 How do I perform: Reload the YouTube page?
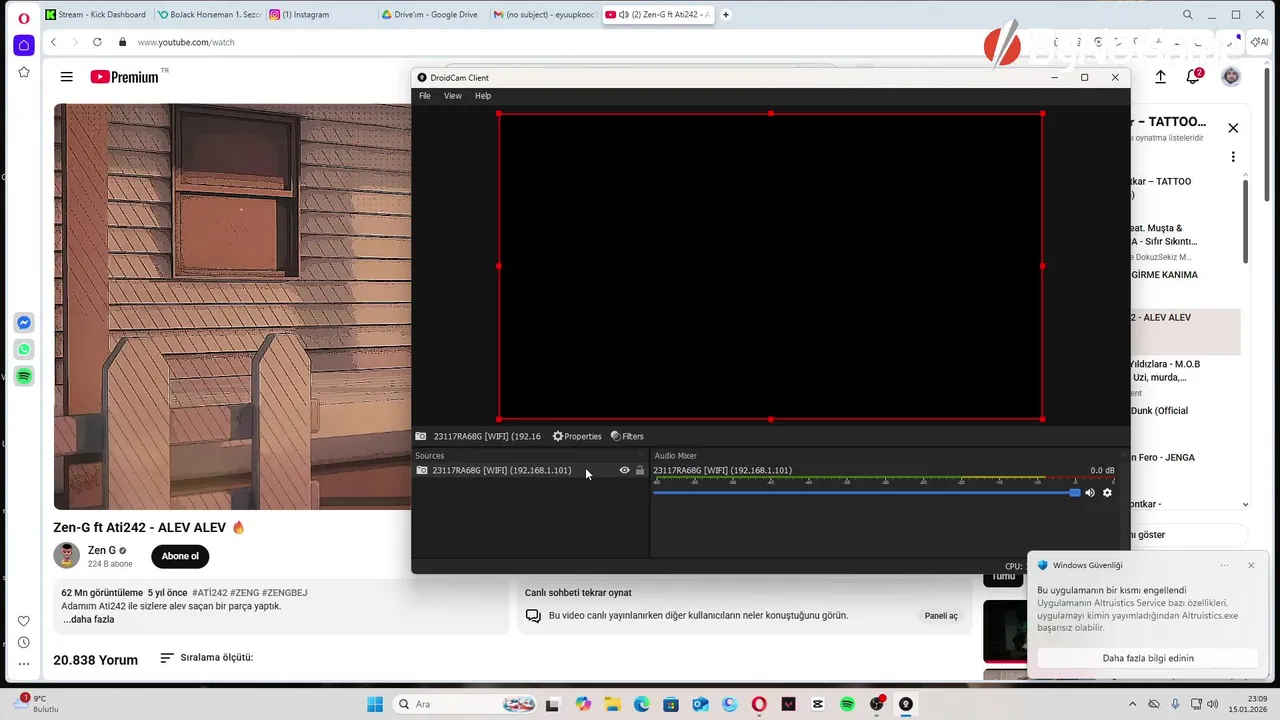point(97,42)
